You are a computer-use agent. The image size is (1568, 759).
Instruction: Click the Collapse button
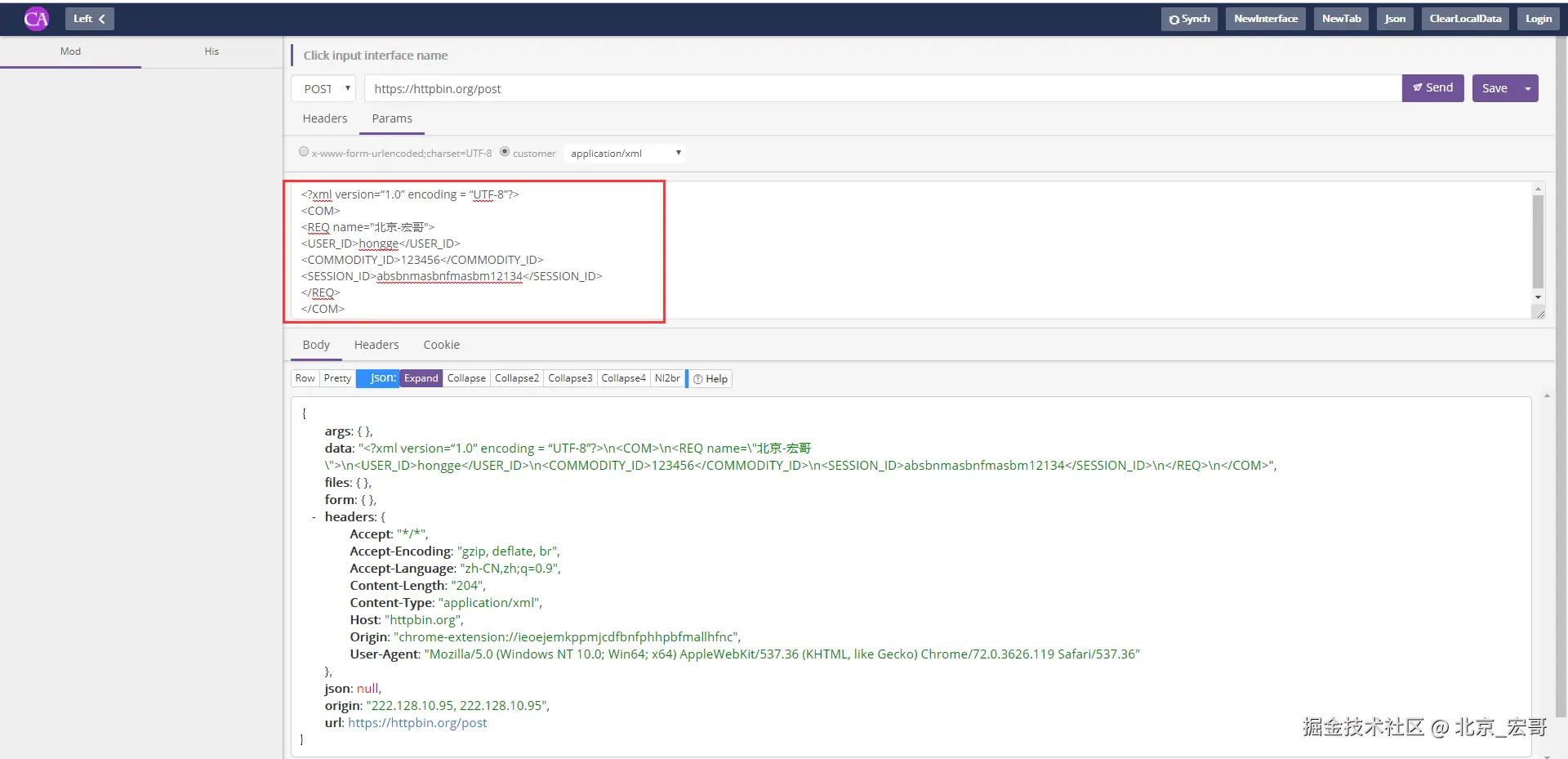coord(466,378)
